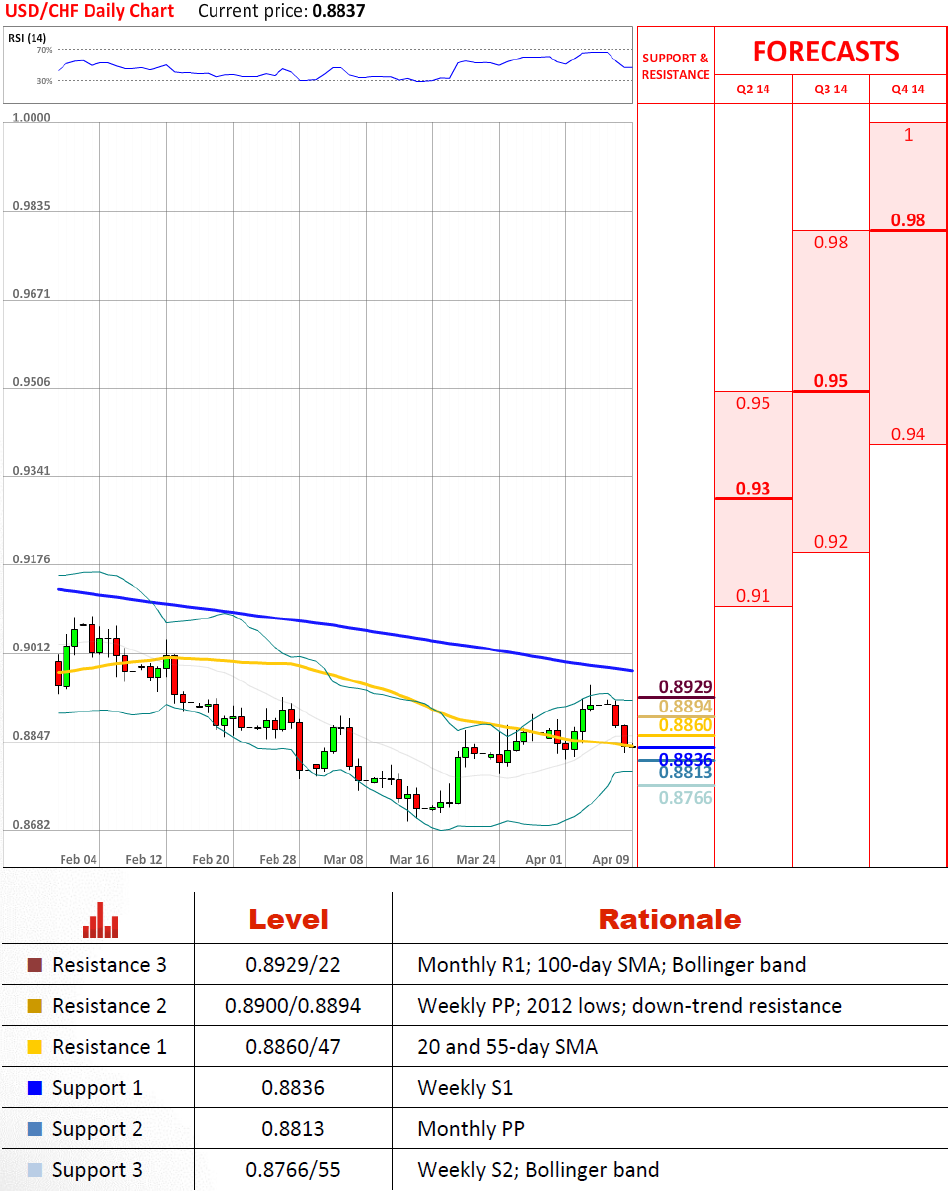This screenshot has height=1191, width=950.
Task: Click the RSI 70% level label
Action: (44, 50)
